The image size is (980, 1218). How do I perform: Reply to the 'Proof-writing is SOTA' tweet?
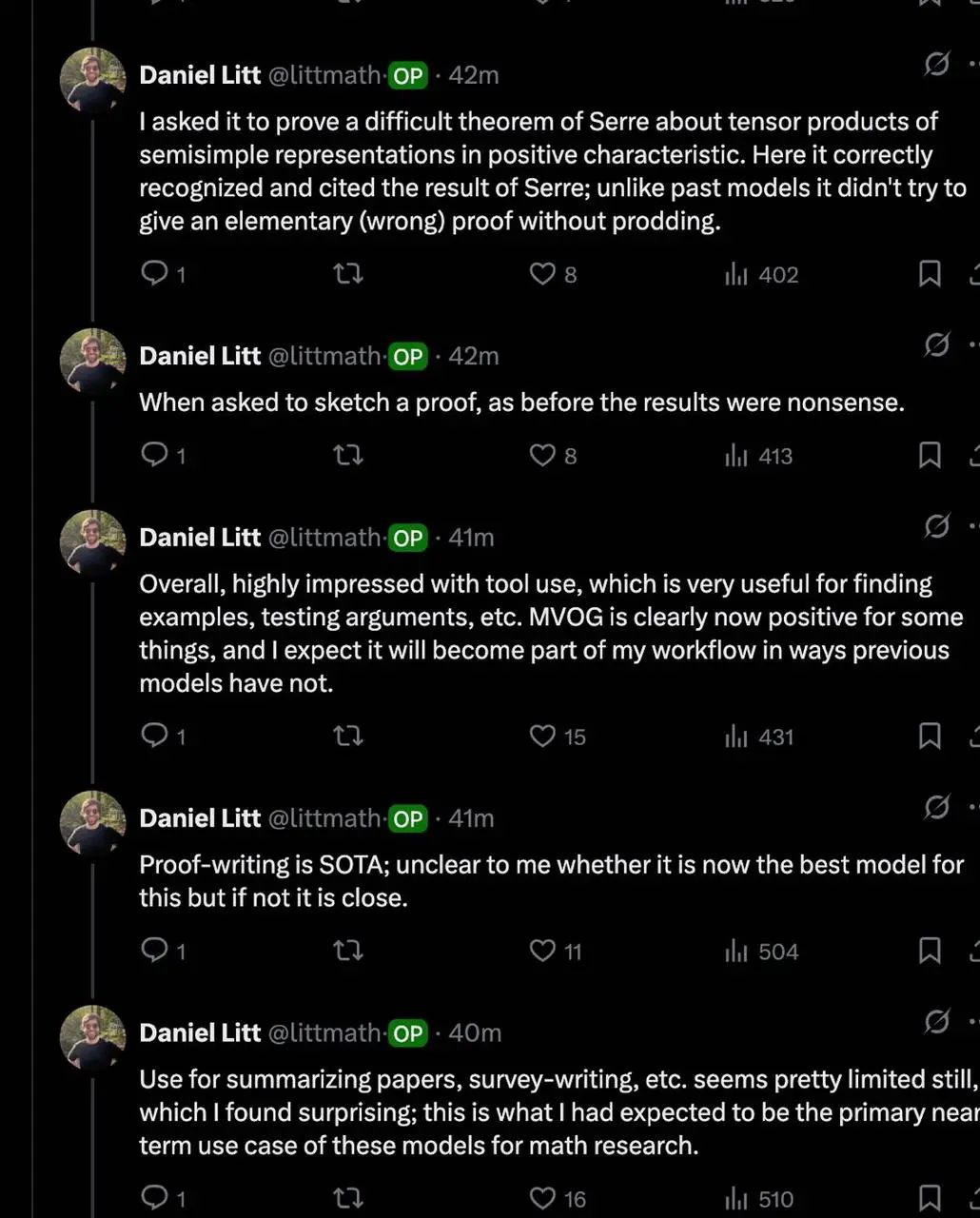coord(155,952)
